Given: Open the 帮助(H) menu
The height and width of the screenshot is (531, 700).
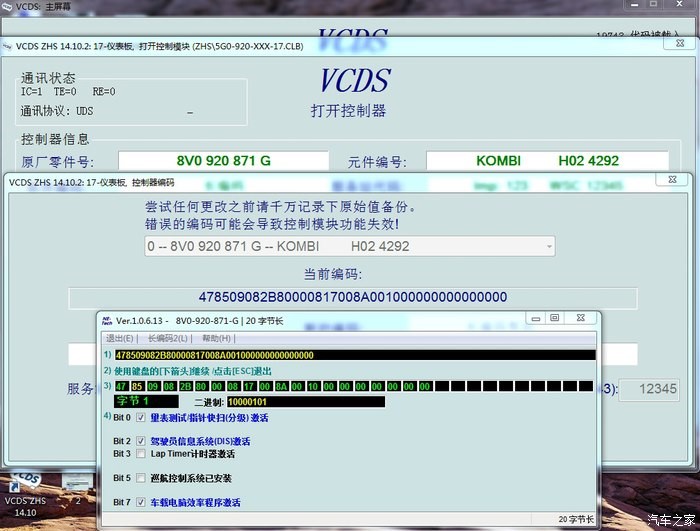Looking at the screenshot, I should (216, 339).
